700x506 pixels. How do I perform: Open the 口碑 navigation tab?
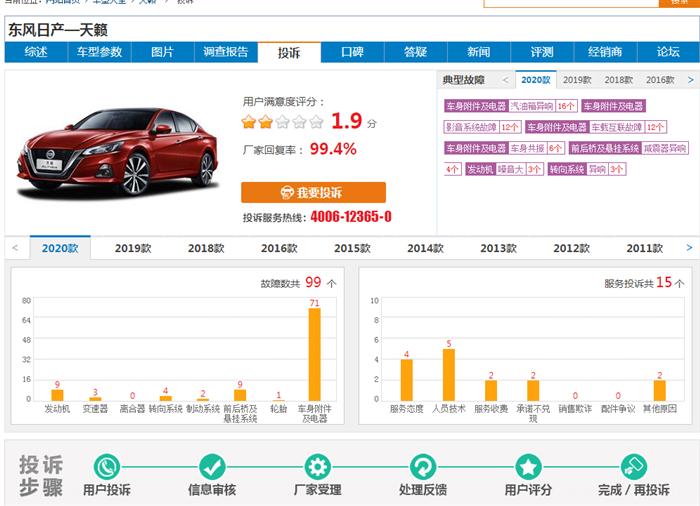point(353,52)
